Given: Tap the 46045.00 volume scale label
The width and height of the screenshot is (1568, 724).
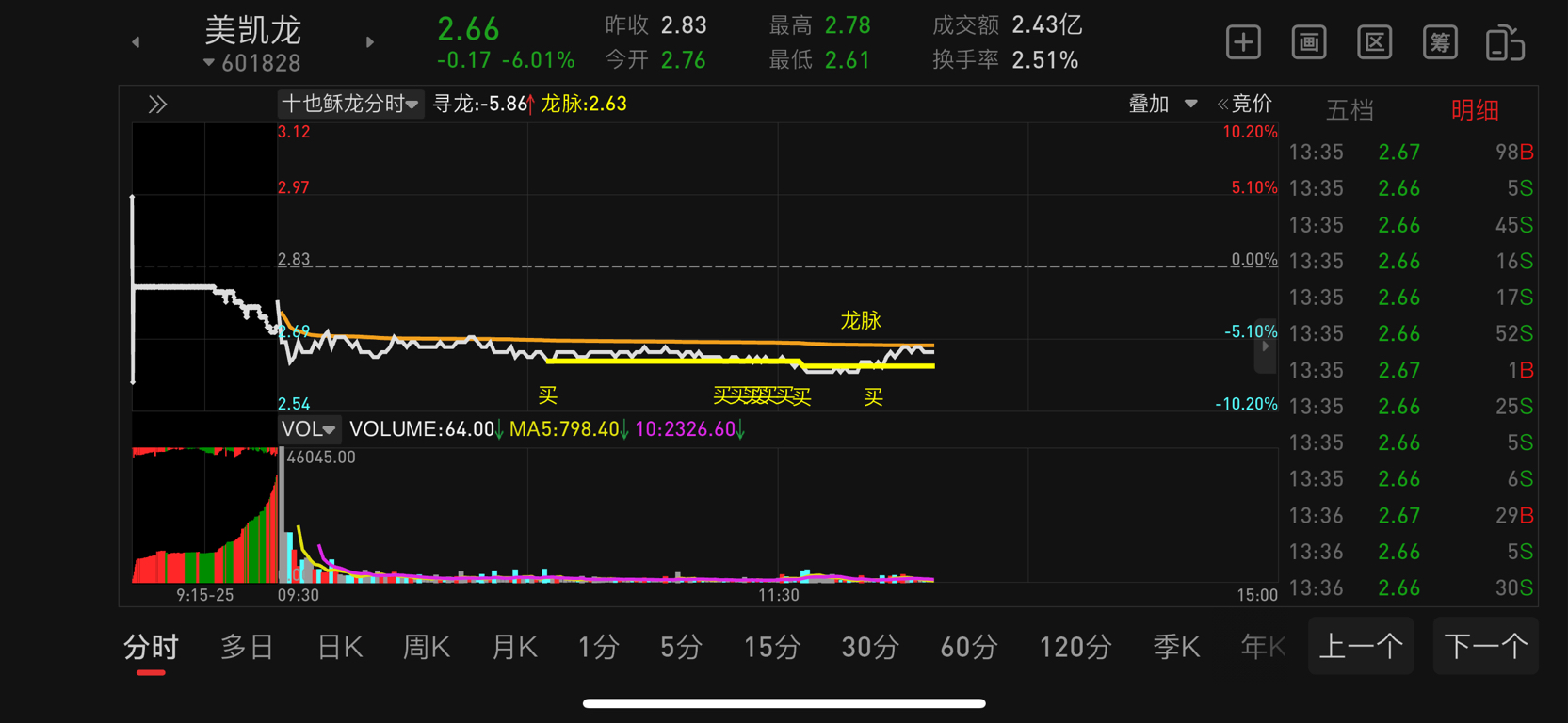Looking at the screenshot, I should (321, 458).
